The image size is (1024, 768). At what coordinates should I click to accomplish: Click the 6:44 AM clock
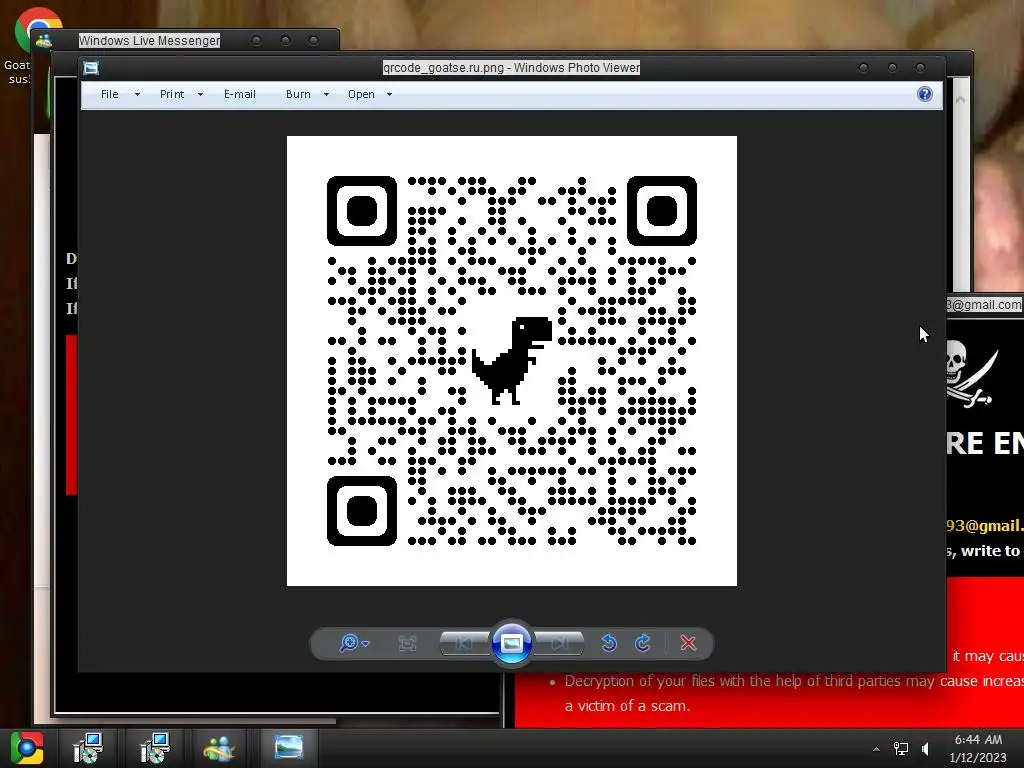978,739
